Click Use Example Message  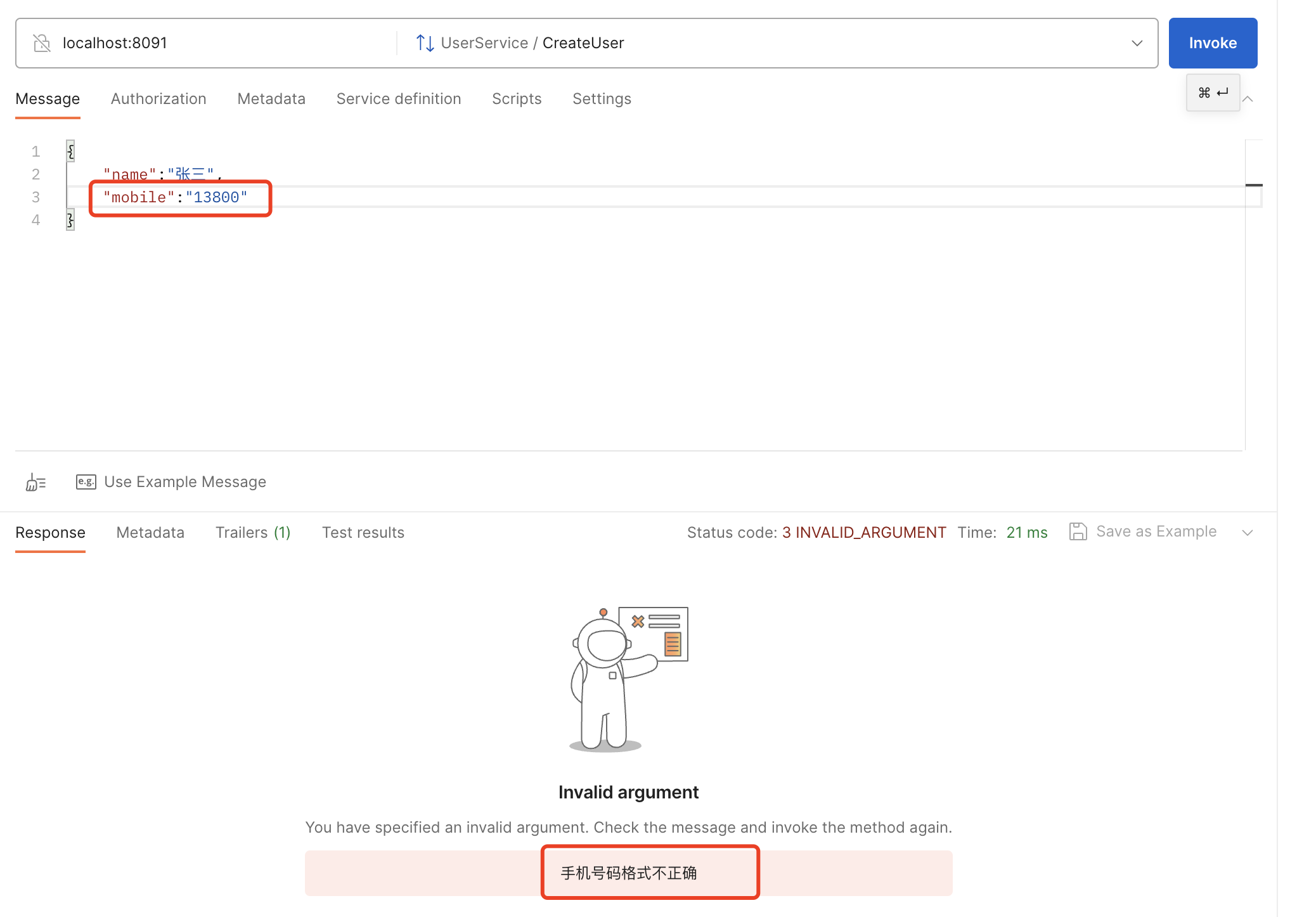click(184, 482)
